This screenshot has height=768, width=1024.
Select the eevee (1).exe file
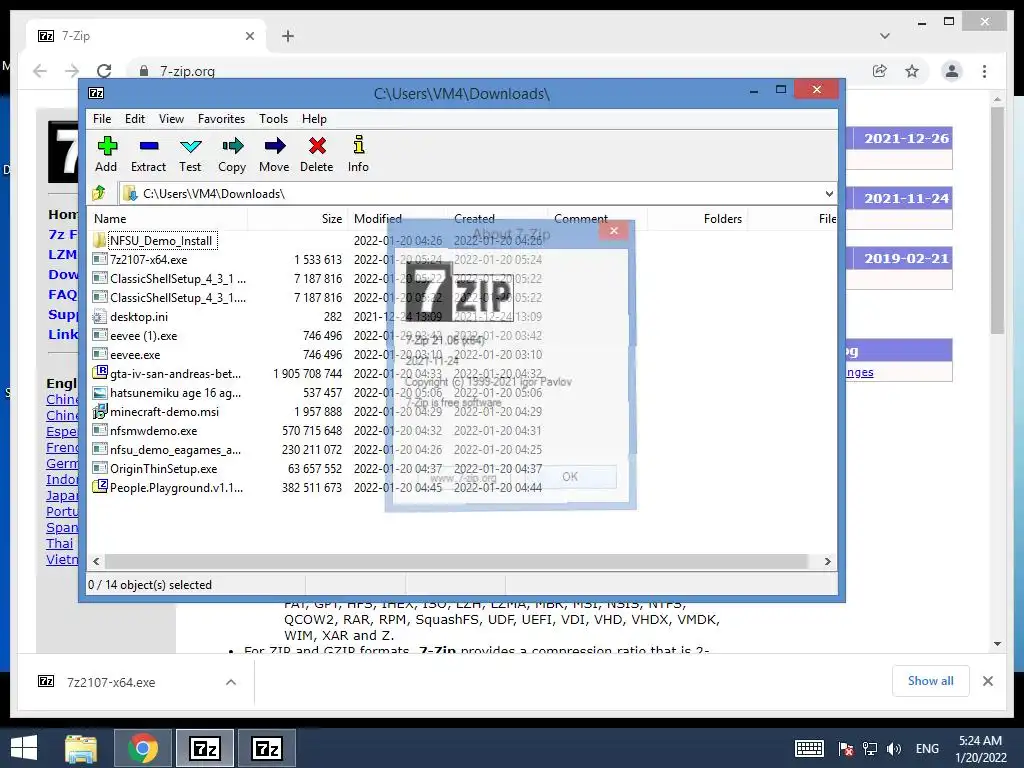click(x=144, y=336)
